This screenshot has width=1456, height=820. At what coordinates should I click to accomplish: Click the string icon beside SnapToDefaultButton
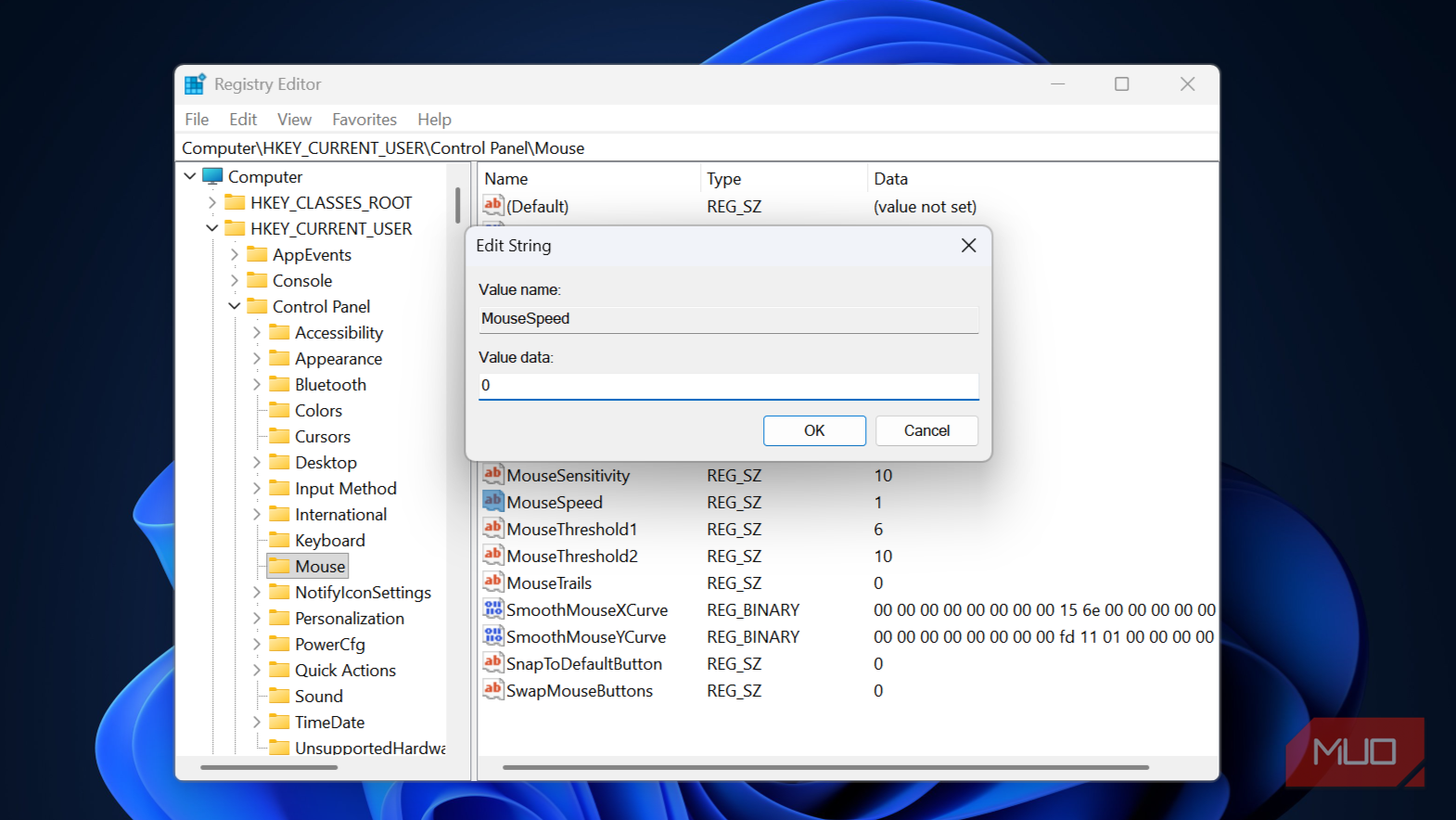click(x=493, y=662)
